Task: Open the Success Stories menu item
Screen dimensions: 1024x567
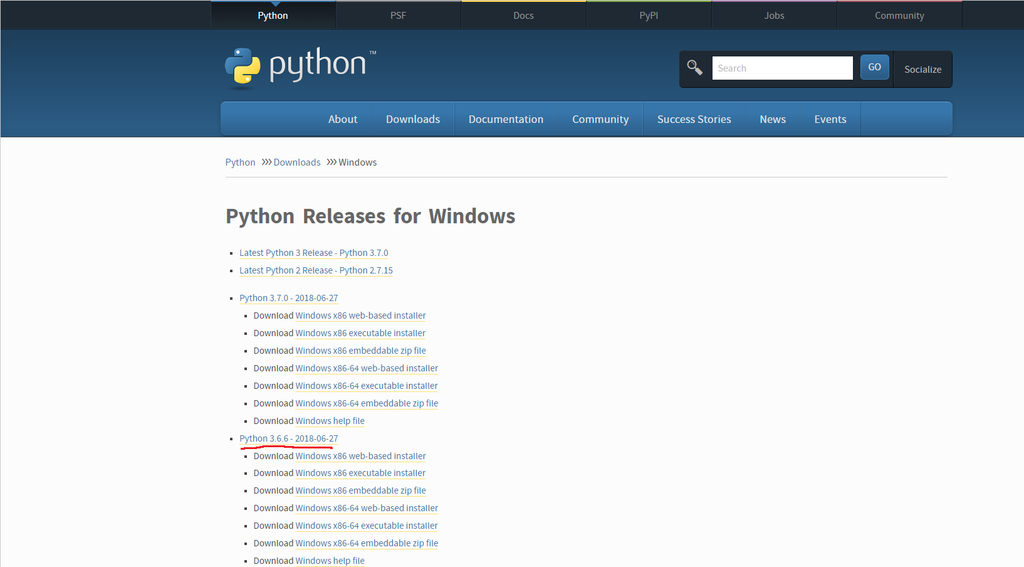Action: pos(694,119)
